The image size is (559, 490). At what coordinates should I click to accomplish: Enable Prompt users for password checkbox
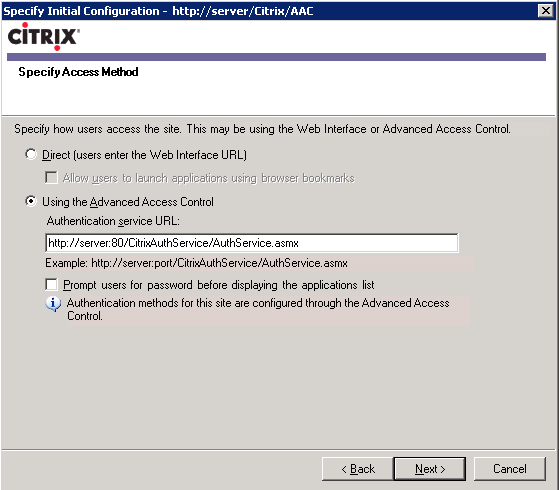tap(51, 285)
